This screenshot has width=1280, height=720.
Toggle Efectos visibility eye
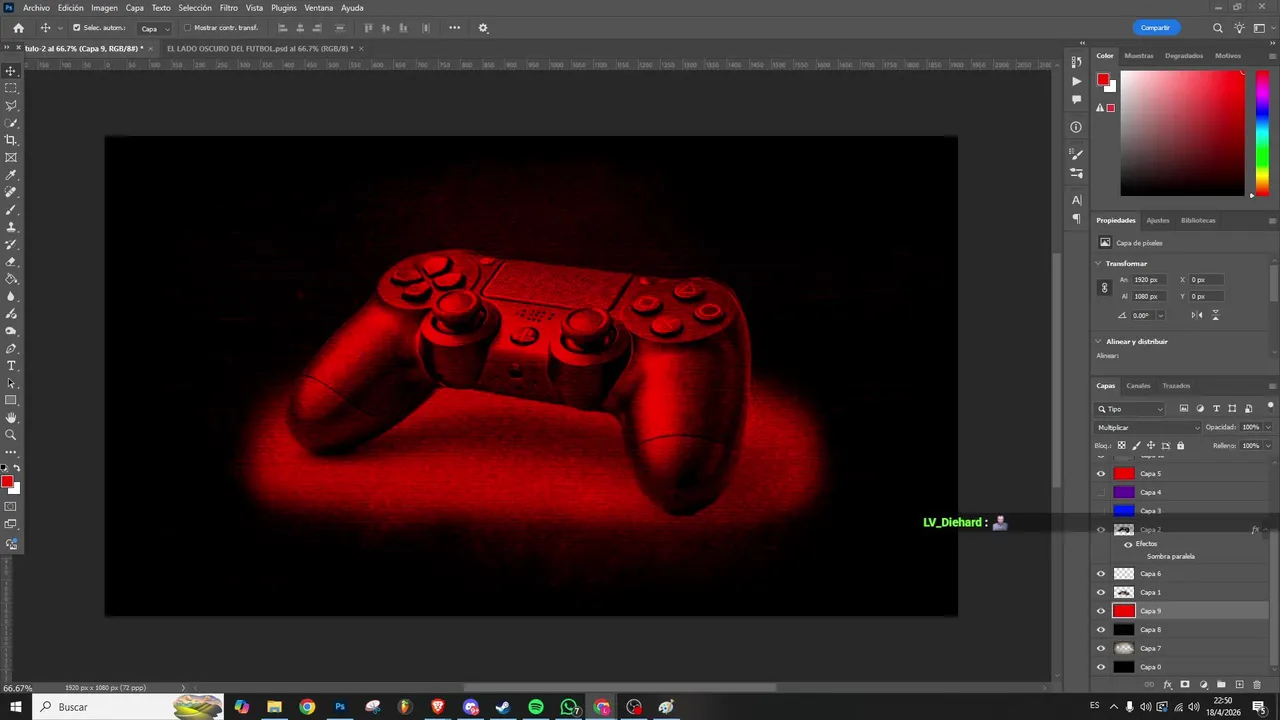click(x=1128, y=544)
